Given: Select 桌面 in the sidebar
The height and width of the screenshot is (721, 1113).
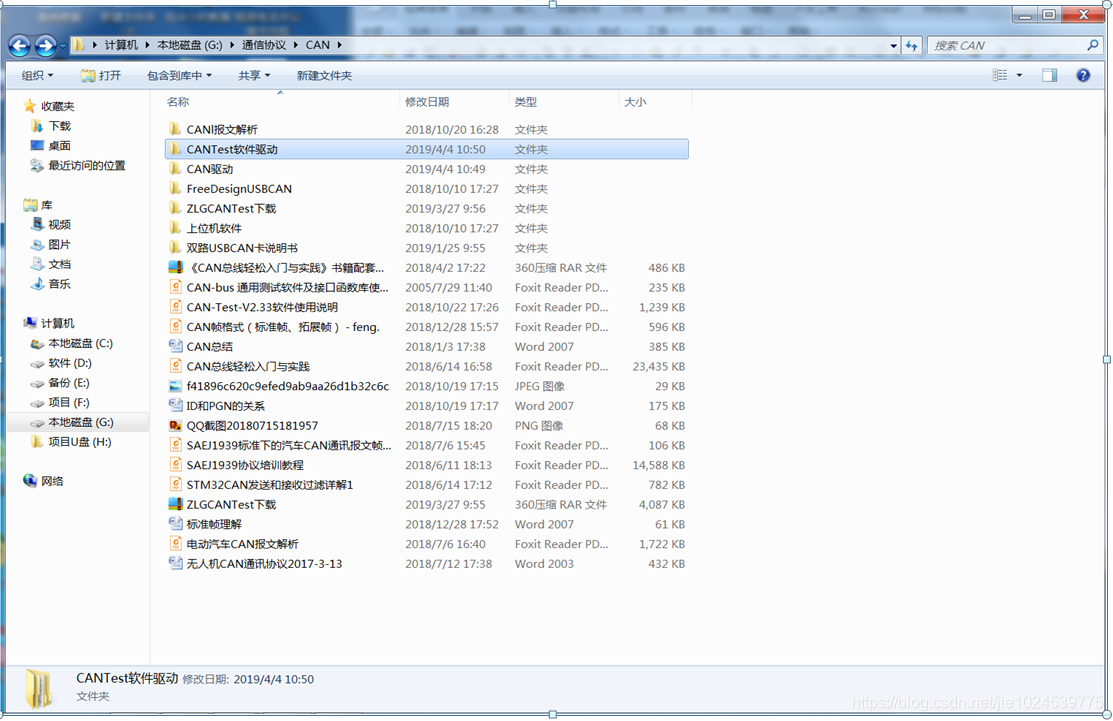Looking at the screenshot, I should (60, 146).
